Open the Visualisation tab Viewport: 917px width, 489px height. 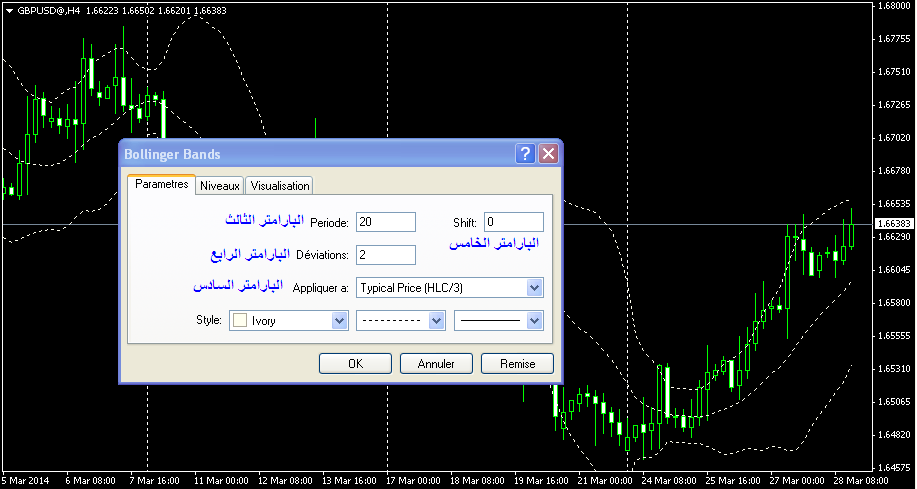click(280, 186)
